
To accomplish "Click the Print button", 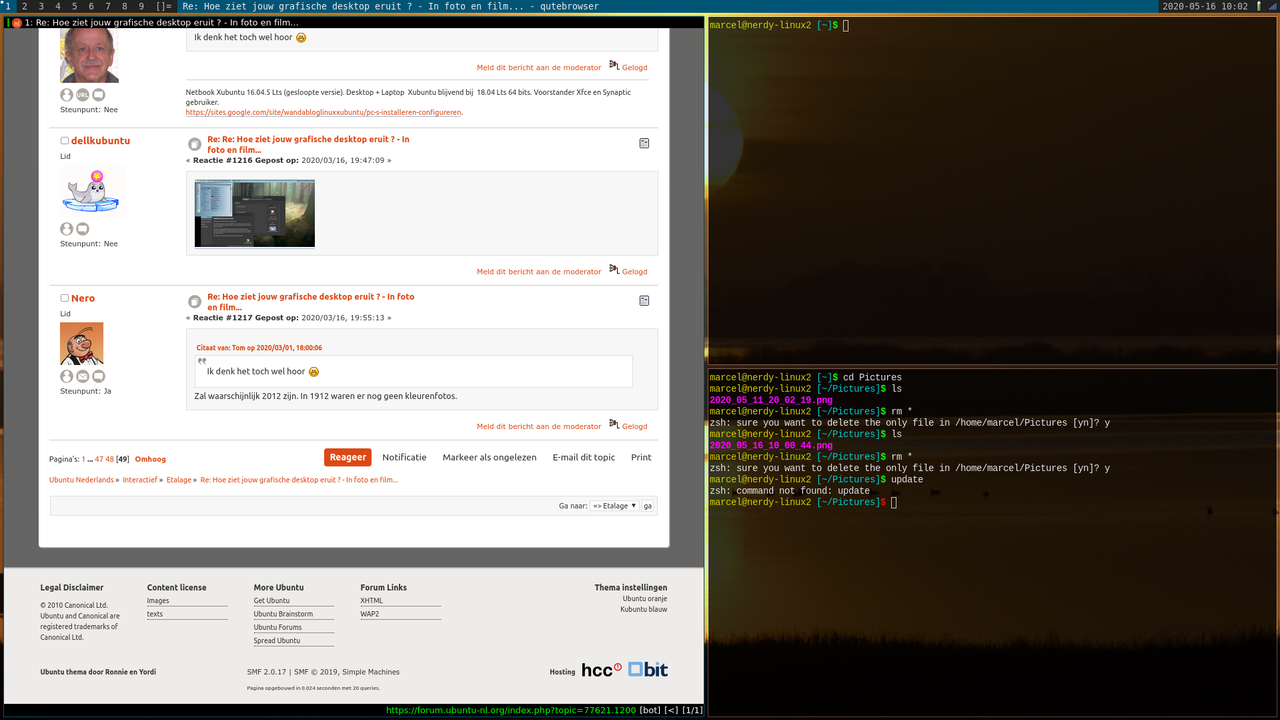I will [x=641, y=457].
